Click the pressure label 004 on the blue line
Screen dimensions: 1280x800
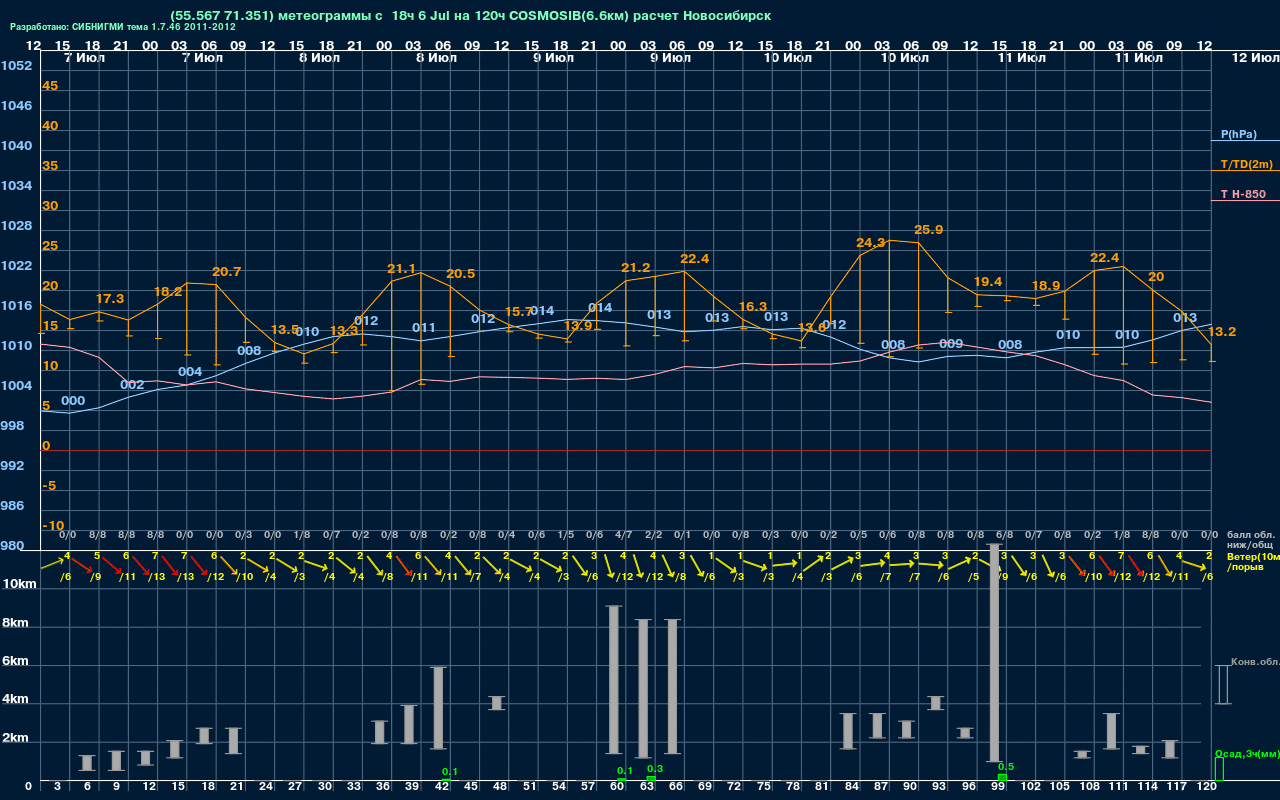point(190,372)
